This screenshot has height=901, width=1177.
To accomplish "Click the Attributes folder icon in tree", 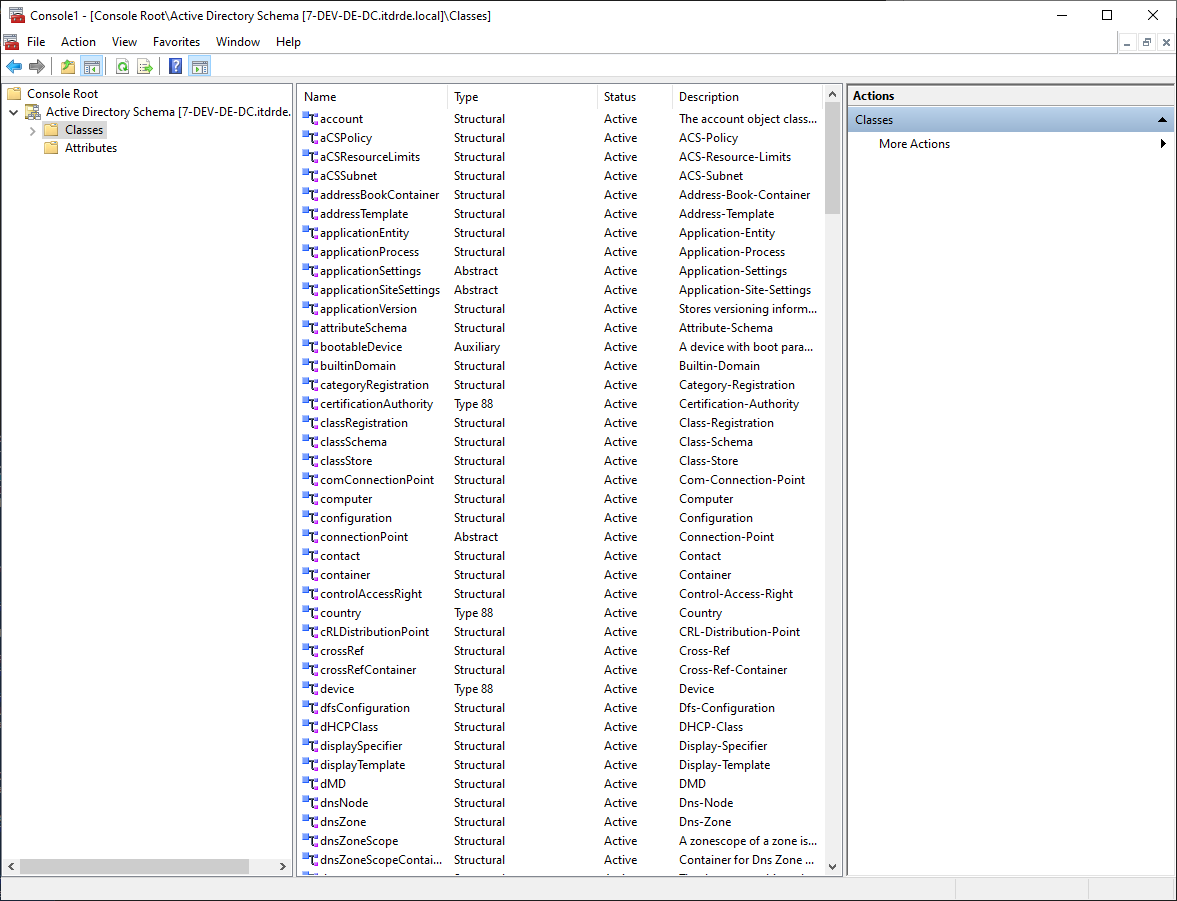I will (x=51, y=148).
